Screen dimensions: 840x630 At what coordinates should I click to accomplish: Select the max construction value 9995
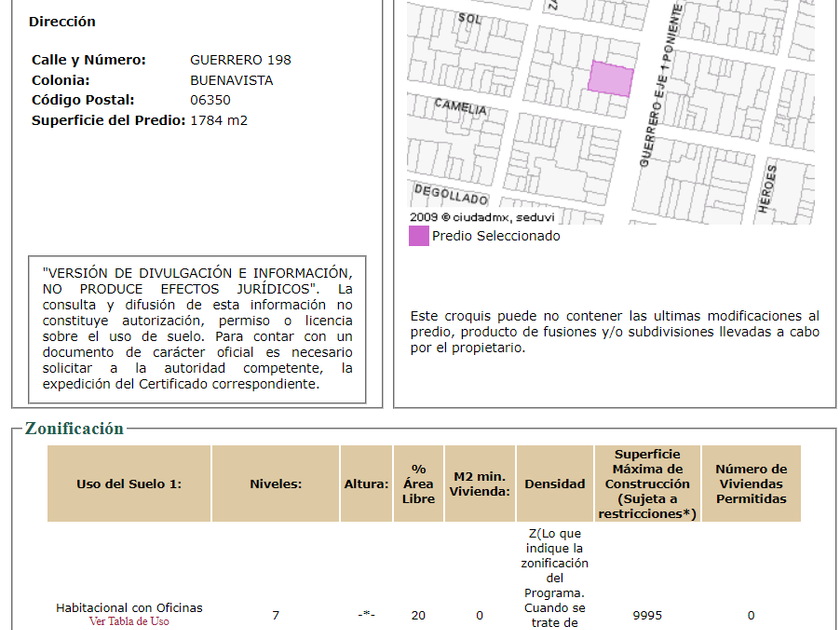pyautogui.click(x=647, y=616)
